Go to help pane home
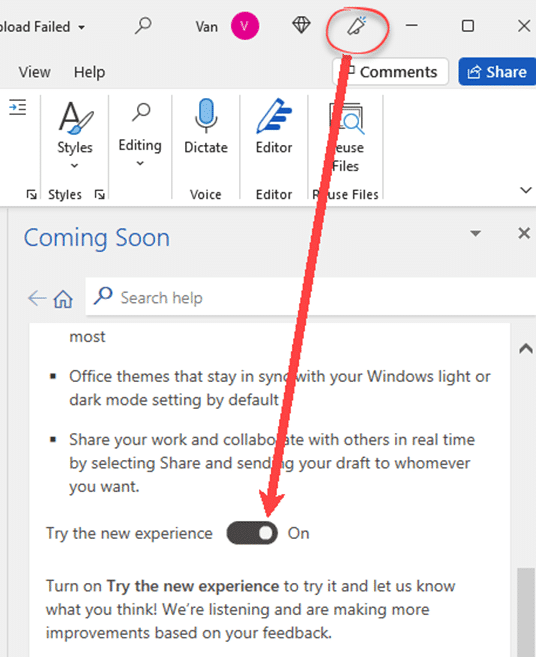This screenshot has width=536, height=657. coord(63,299)
